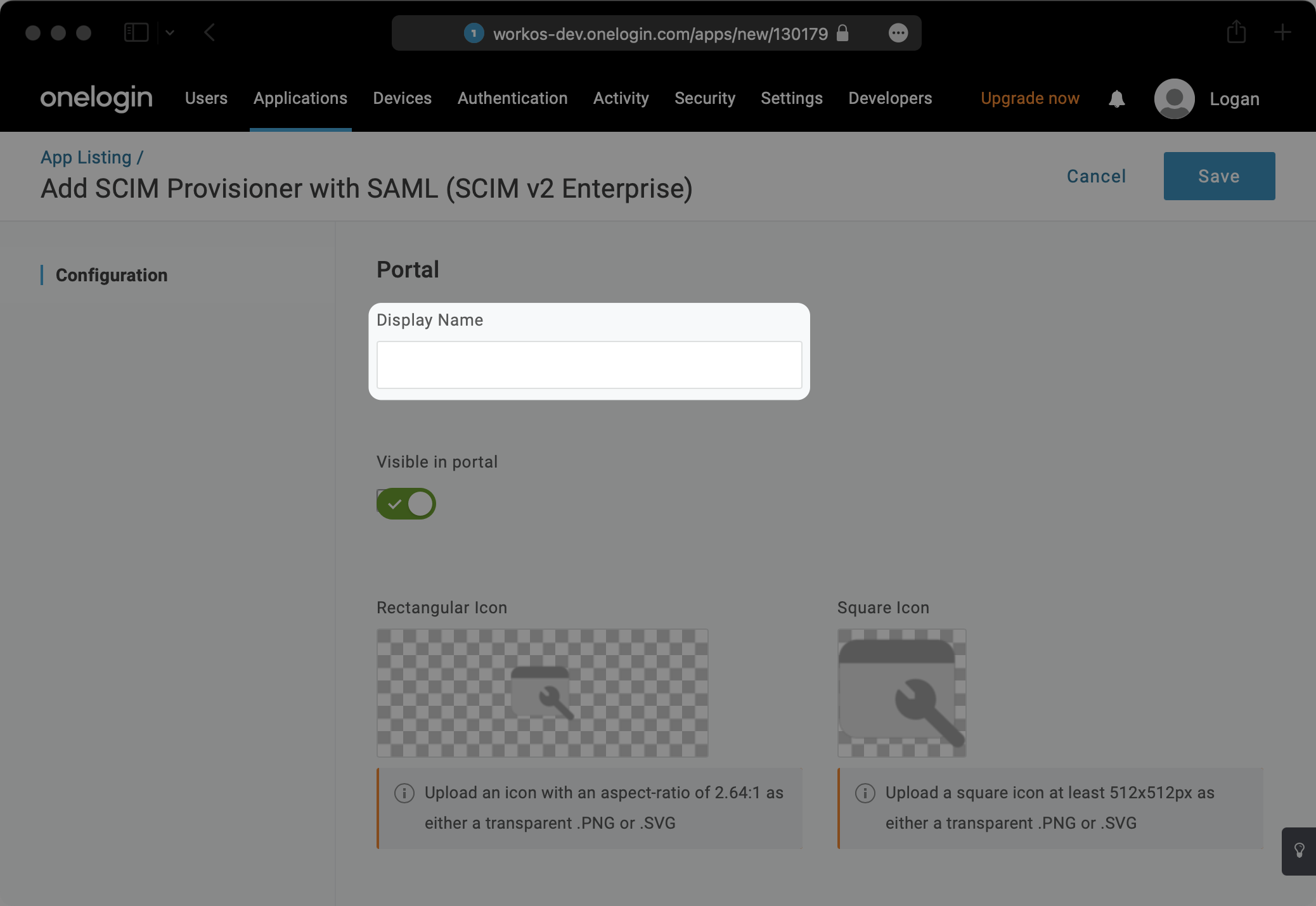Select Configuration in the sidebar
1316x906 pixels.
112,275
